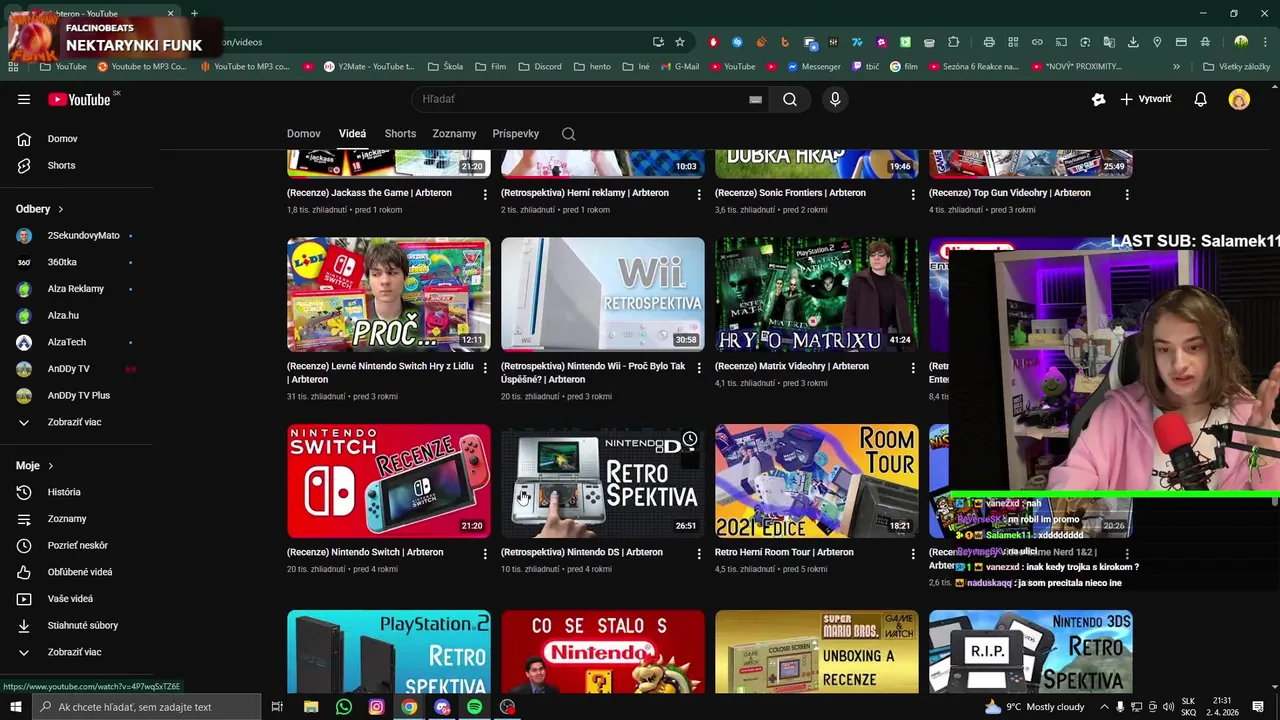The width and height of the screenshot is (1280, 720).
Task: Switch to Domov channel tab
Action: click(304, 134)
